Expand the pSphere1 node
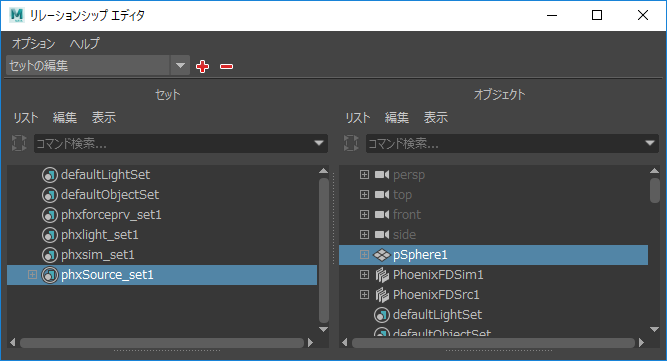The height and width of the screenshot is (361, 667). [x=364, y=254]
